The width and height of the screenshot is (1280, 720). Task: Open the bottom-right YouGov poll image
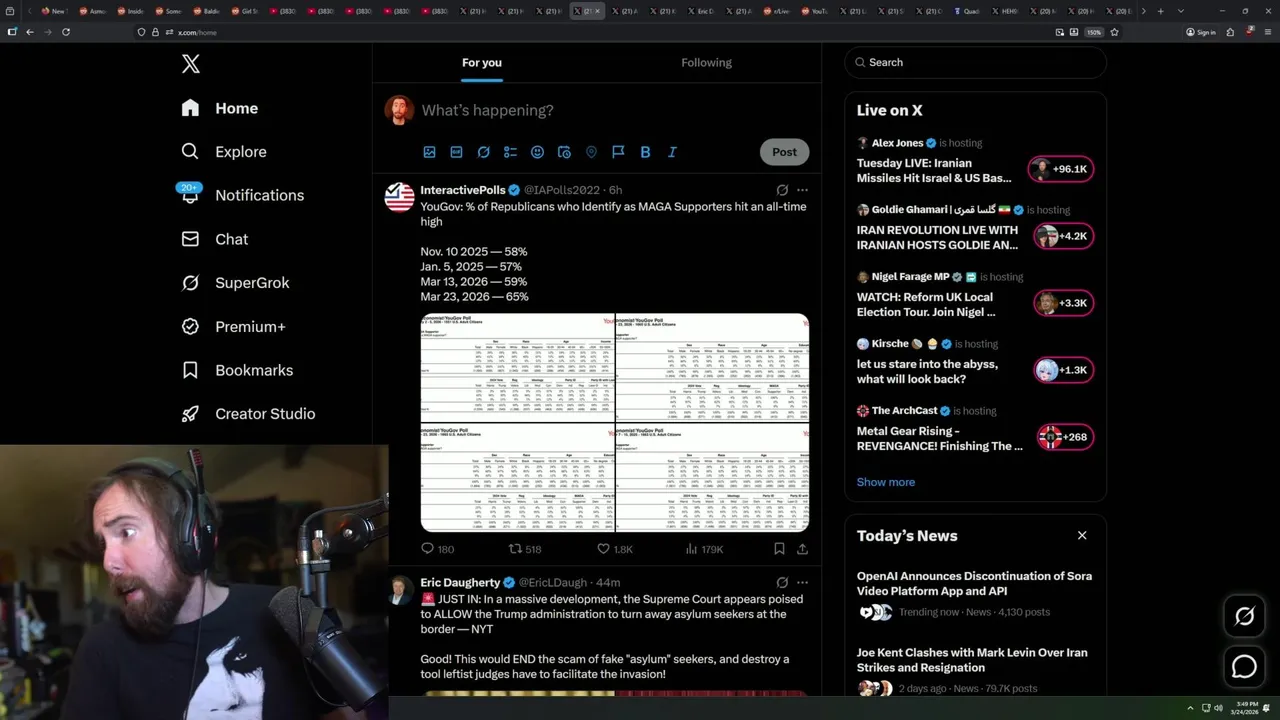tap(712, 478)
